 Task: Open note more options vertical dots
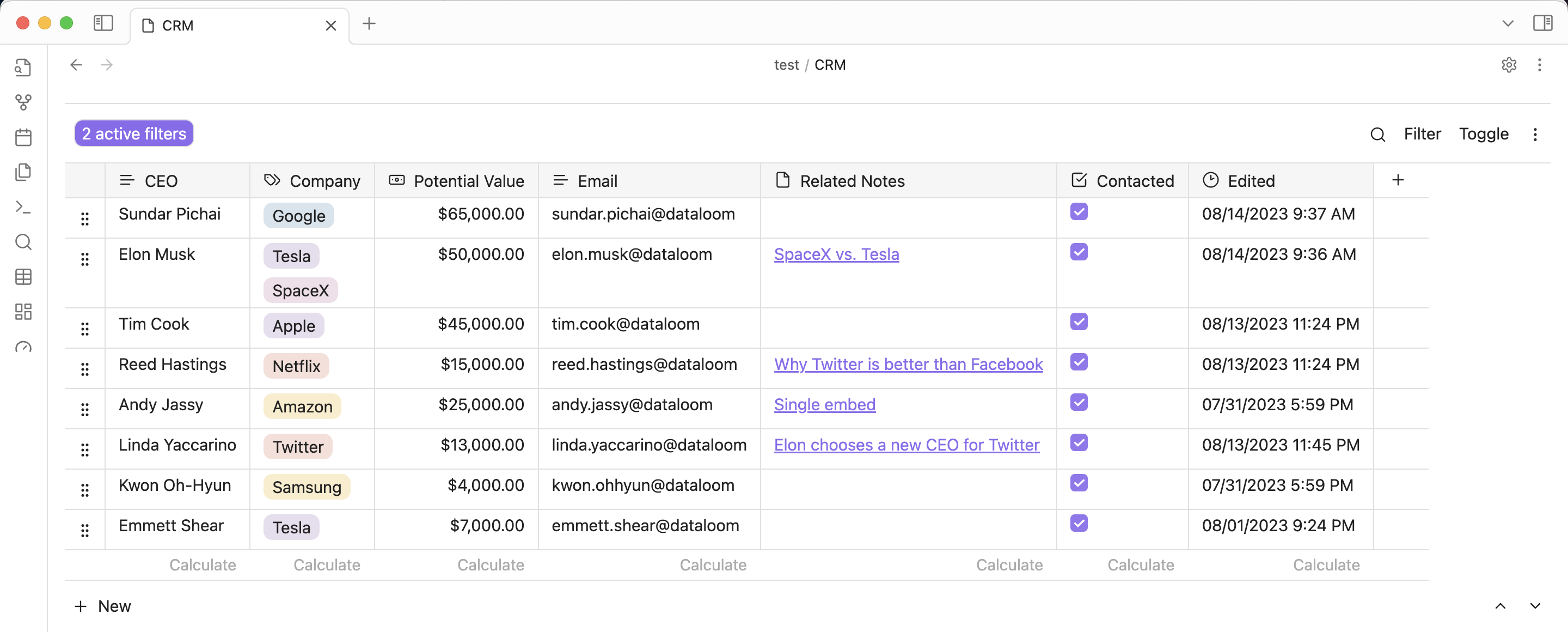pos(1539,64)
